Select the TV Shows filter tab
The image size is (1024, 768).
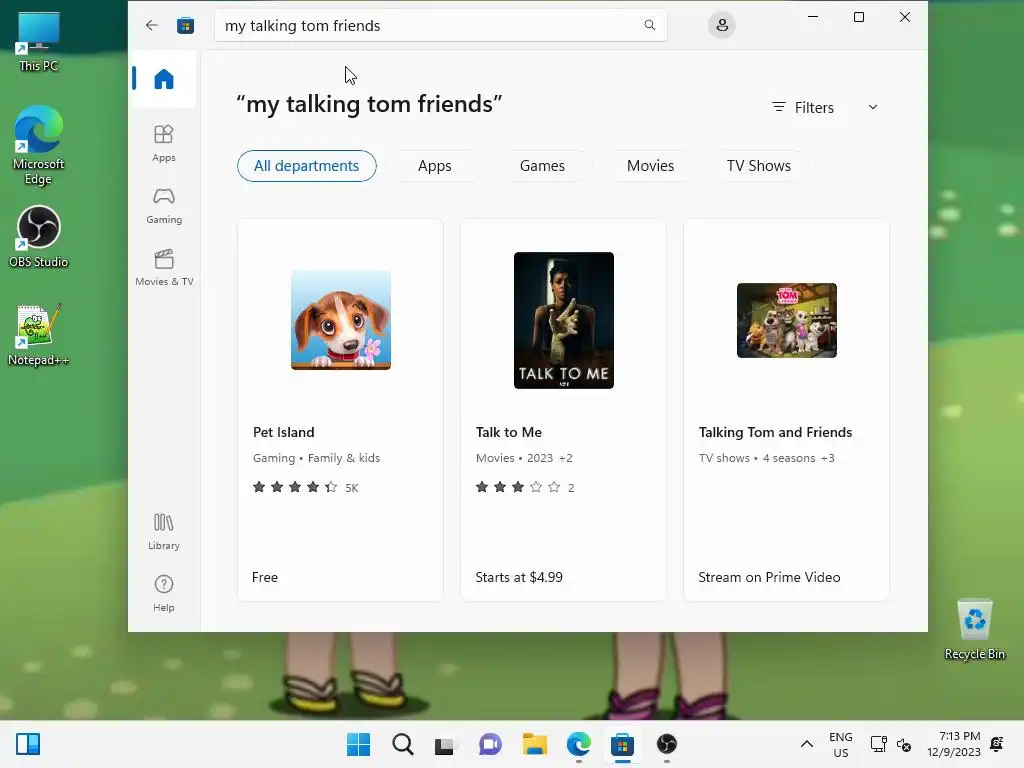point(759,166)
